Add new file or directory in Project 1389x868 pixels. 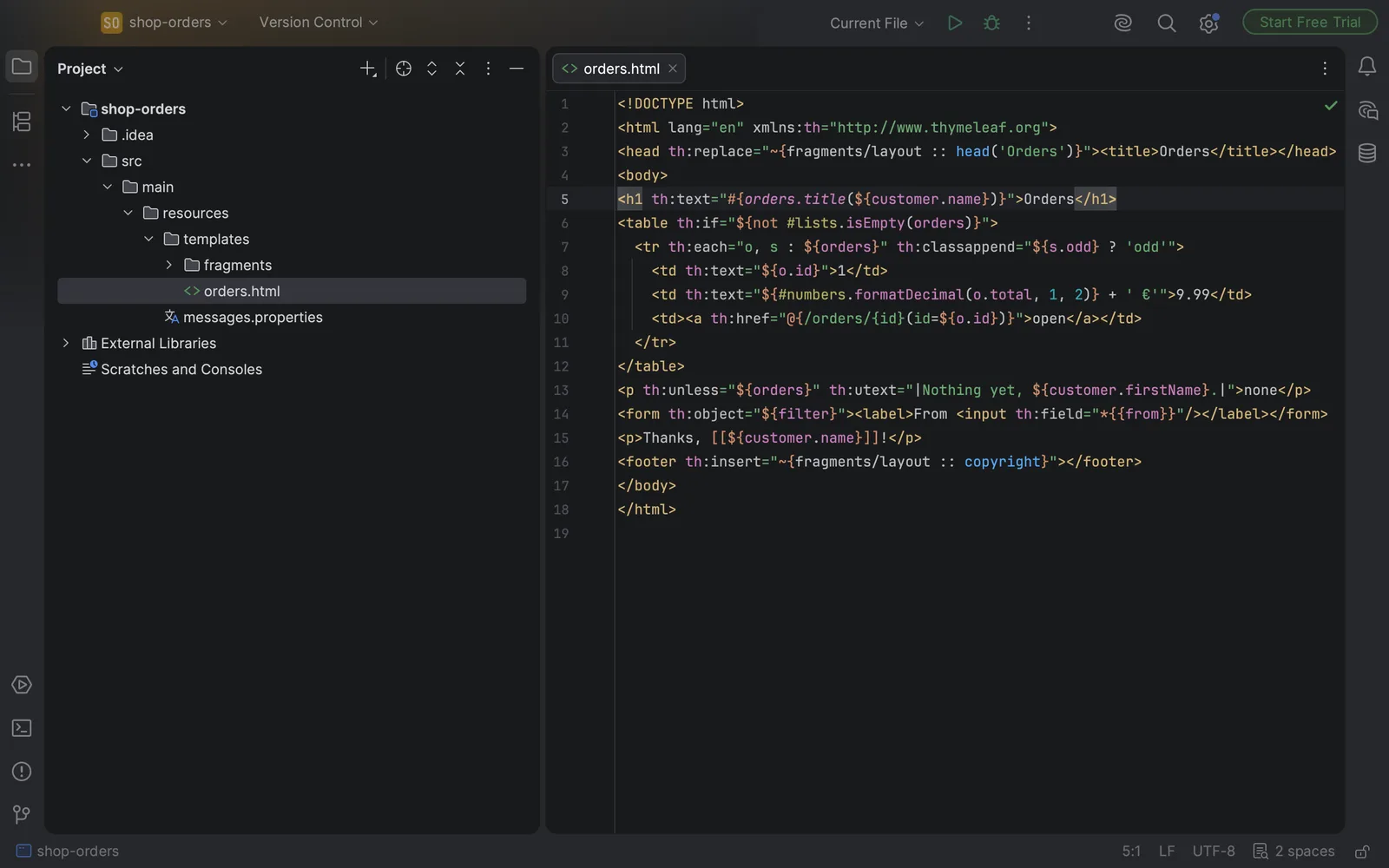368,69
